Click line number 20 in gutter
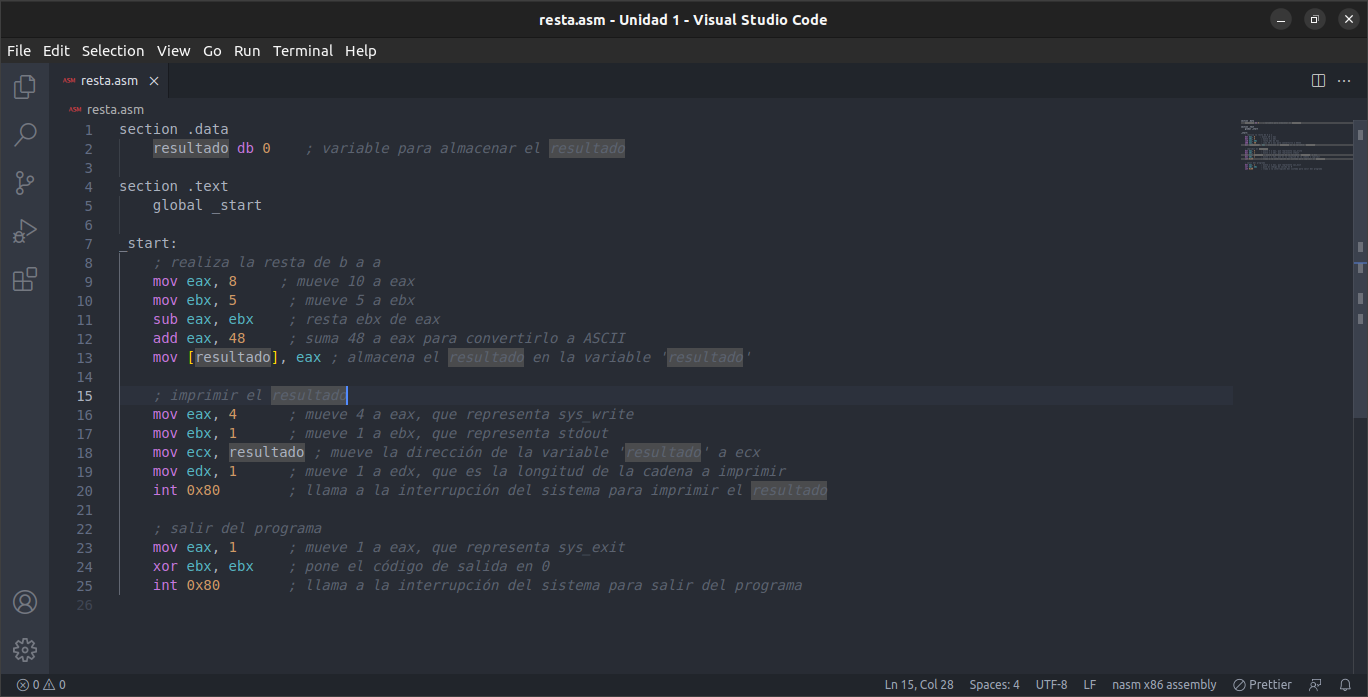 84,491
